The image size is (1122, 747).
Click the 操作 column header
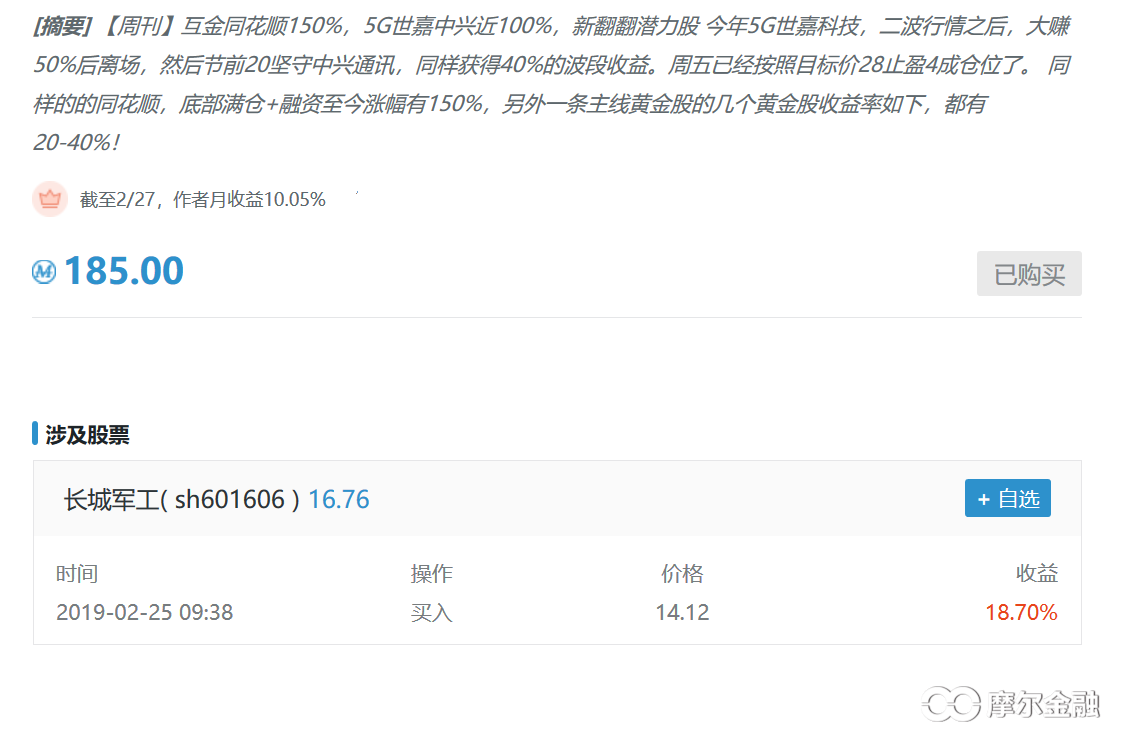(x=431, y=574)
